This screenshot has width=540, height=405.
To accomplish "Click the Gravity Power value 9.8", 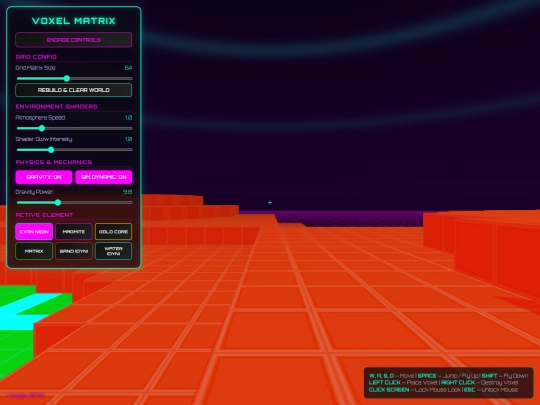I will point(127,192).
